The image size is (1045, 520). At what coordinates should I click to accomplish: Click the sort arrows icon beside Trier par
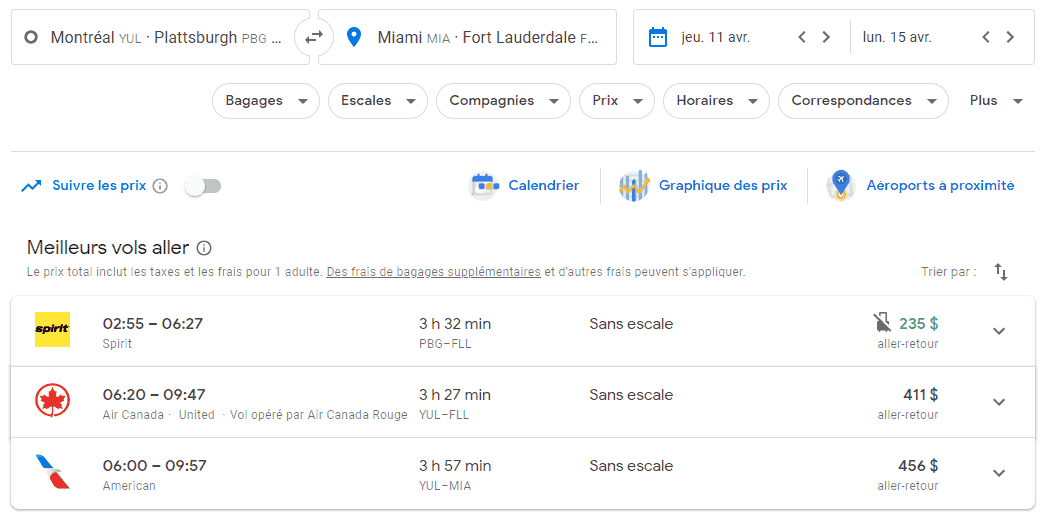pos(1001,272)
